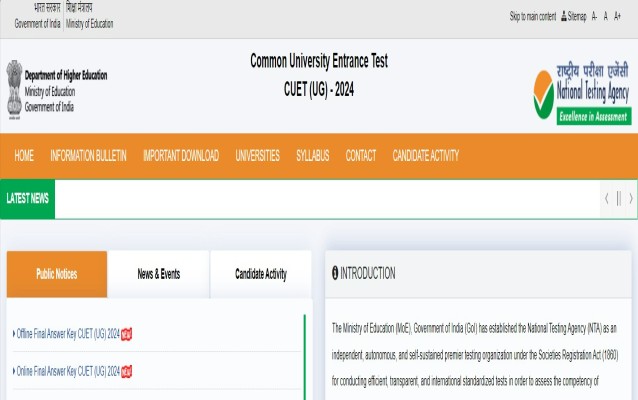The image size is (638, 400).
Task: Open INFORMATION BULLETIN menu
Action: click(88, 155)
